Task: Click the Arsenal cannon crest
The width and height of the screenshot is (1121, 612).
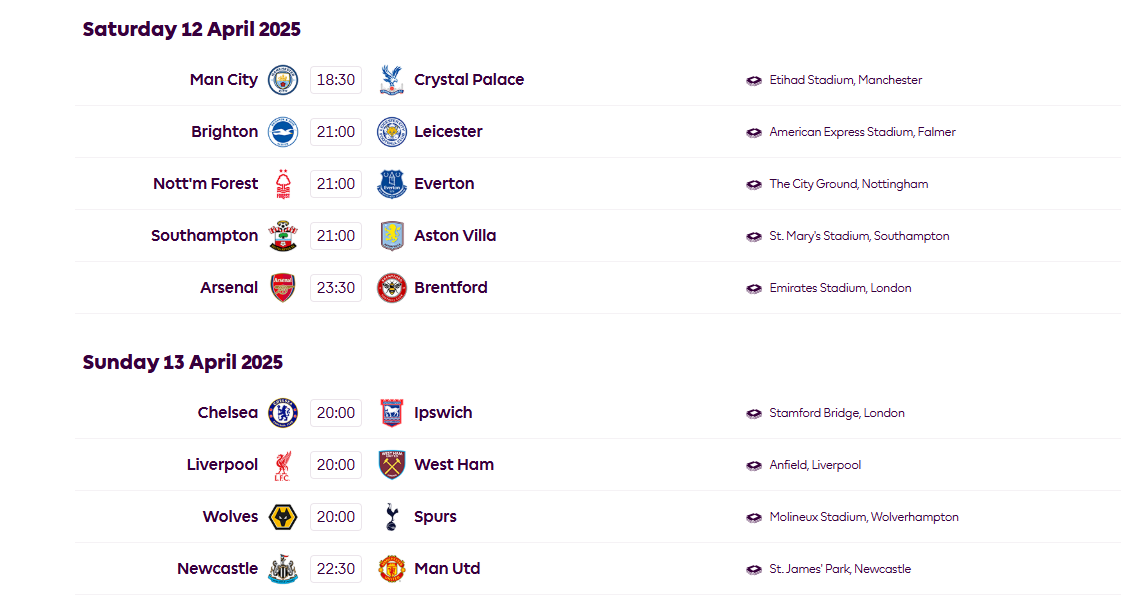Action: pyautogui.click(x=283, y=288)
